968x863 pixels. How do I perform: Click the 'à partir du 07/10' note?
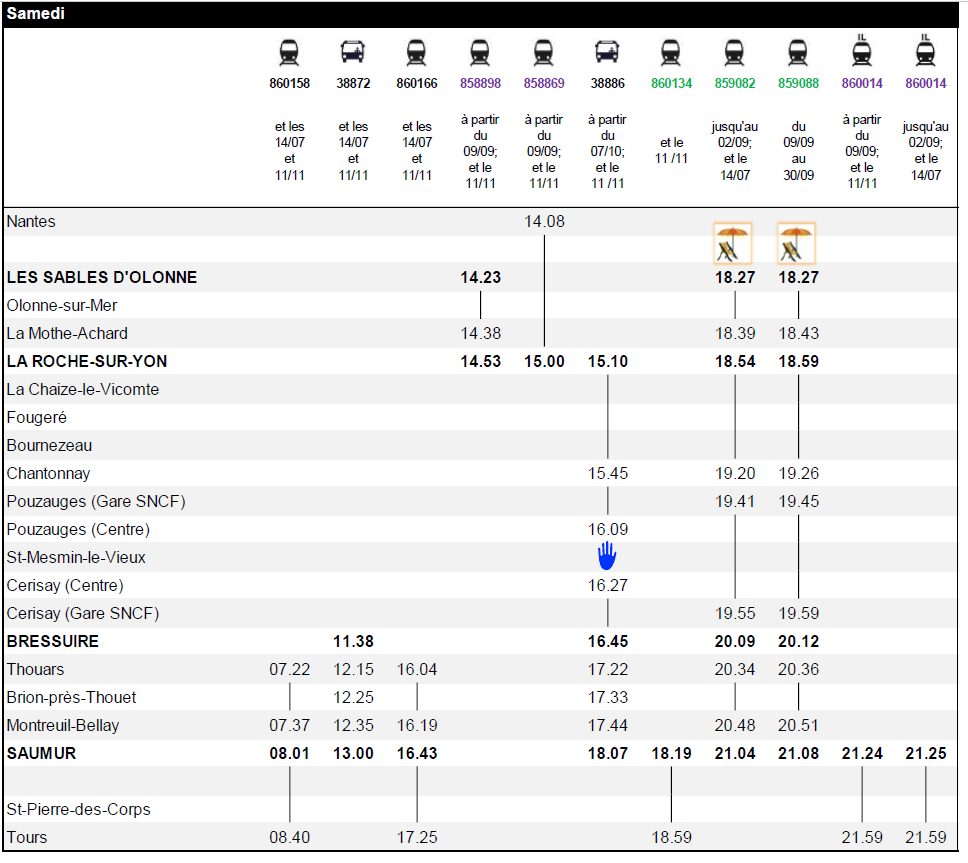point(607,135)
